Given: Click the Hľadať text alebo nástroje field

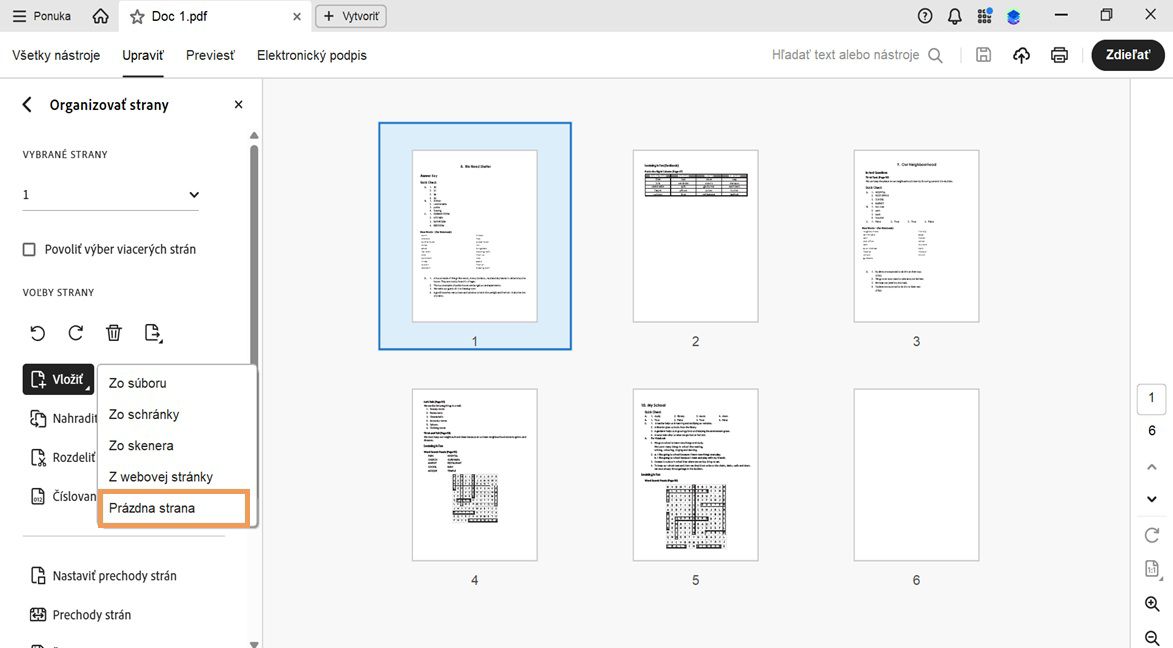Looking at the screenshot, I should (x=845, y=55).
